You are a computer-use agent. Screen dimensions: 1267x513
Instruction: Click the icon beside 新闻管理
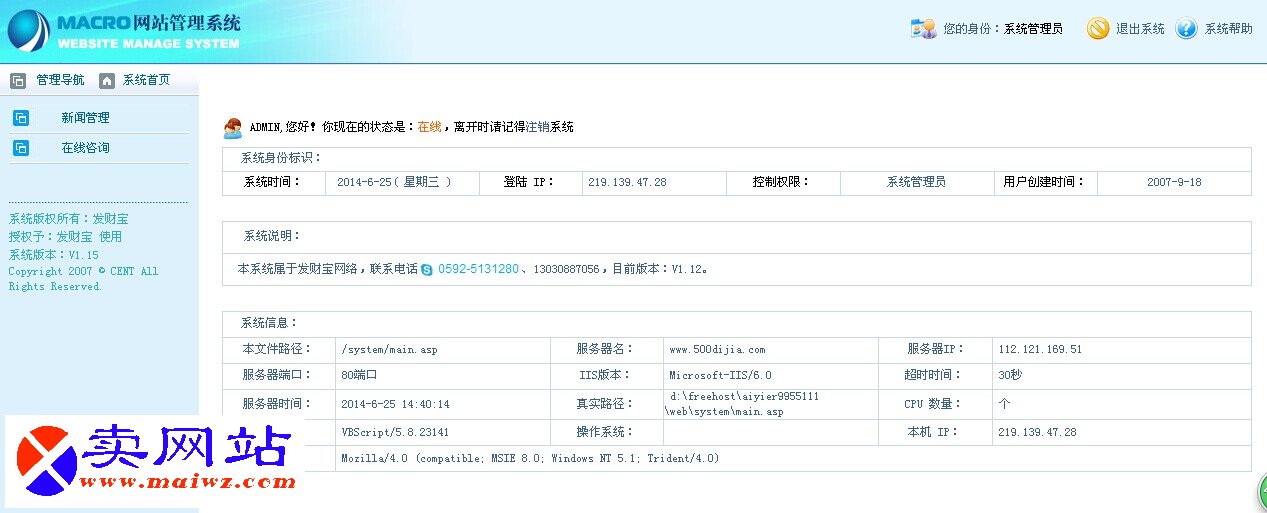[21, 118]
